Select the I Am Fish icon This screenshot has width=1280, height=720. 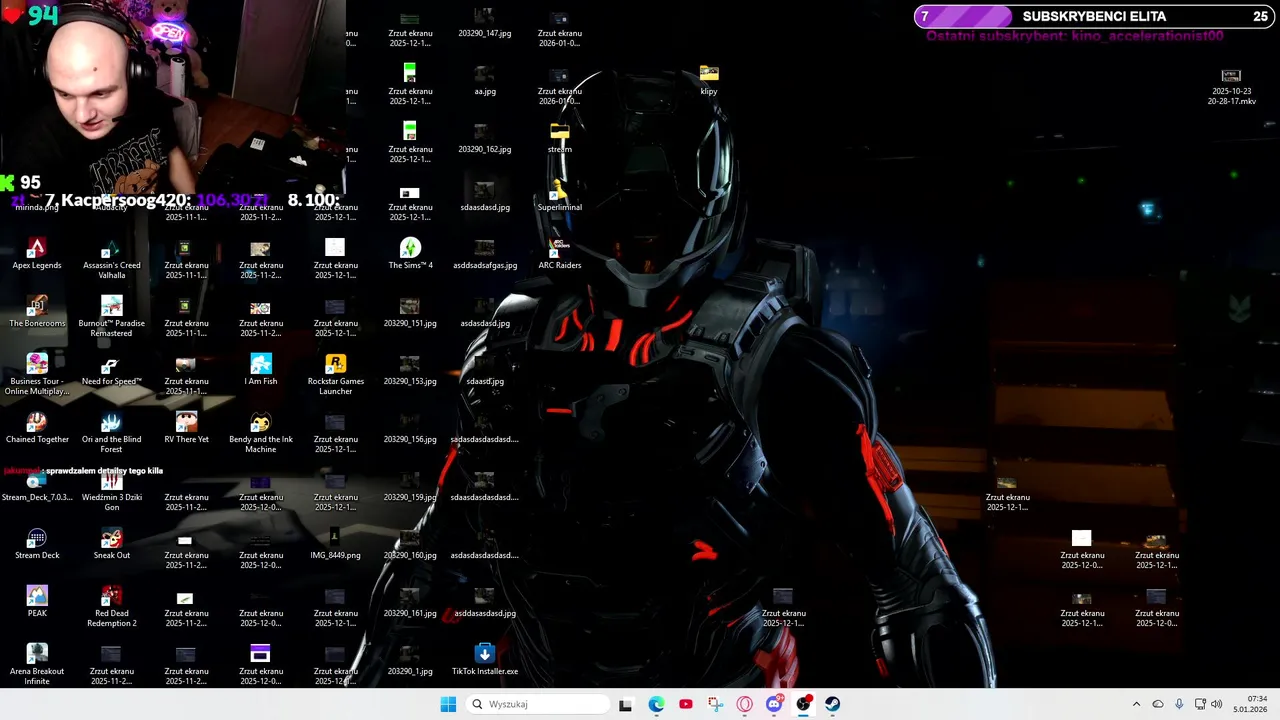pyautogui.click(x=261, y=370)
